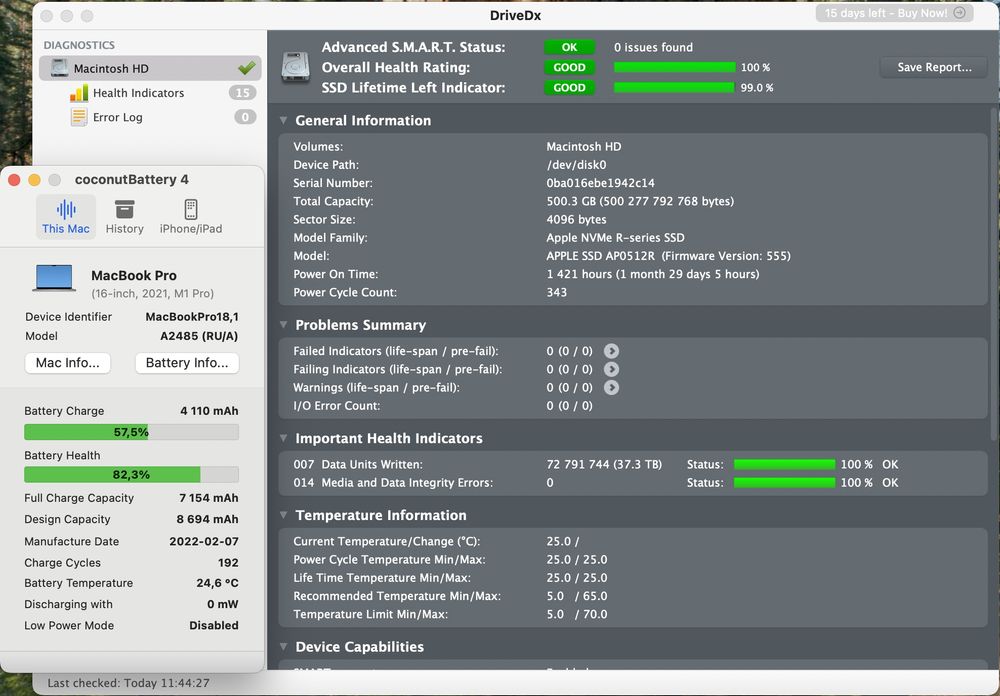Open Health Indicators in DriveDx sidebar
Image resolution: width=1000 pixels, height=696 pixels.
coord(138,93)
